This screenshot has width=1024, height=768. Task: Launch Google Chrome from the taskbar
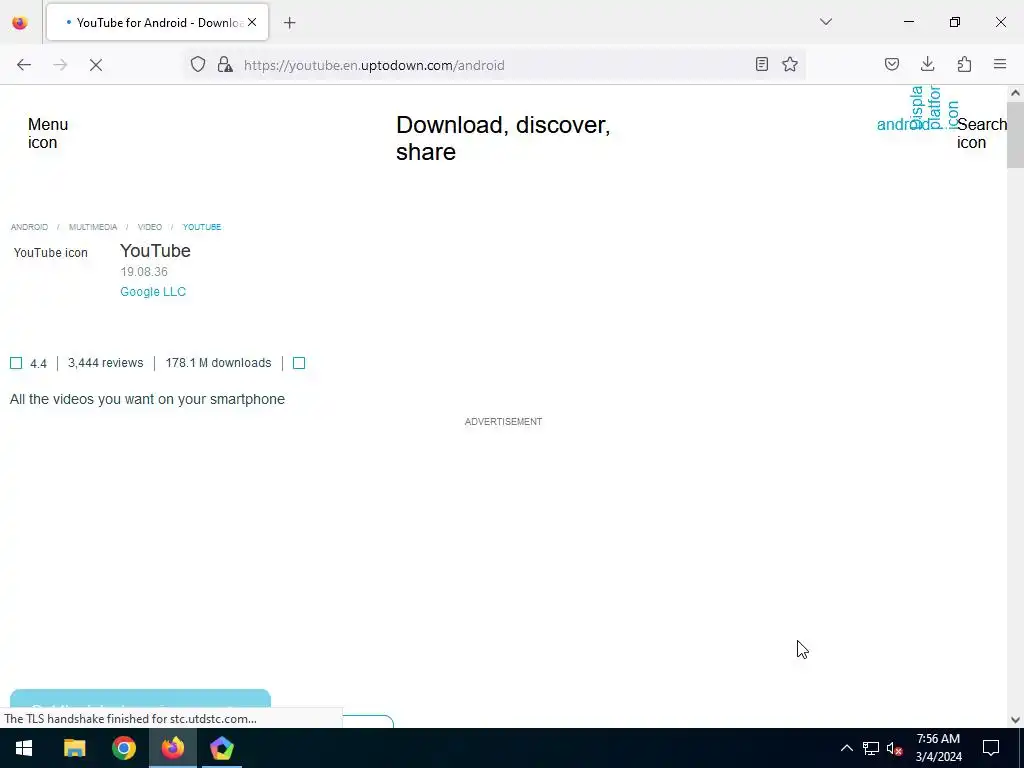(x=123, y=748)
